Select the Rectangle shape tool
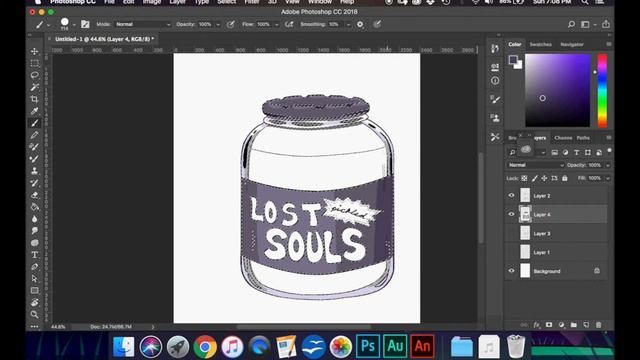The width and height of the screenshot is (640, 360). (35, 291)
